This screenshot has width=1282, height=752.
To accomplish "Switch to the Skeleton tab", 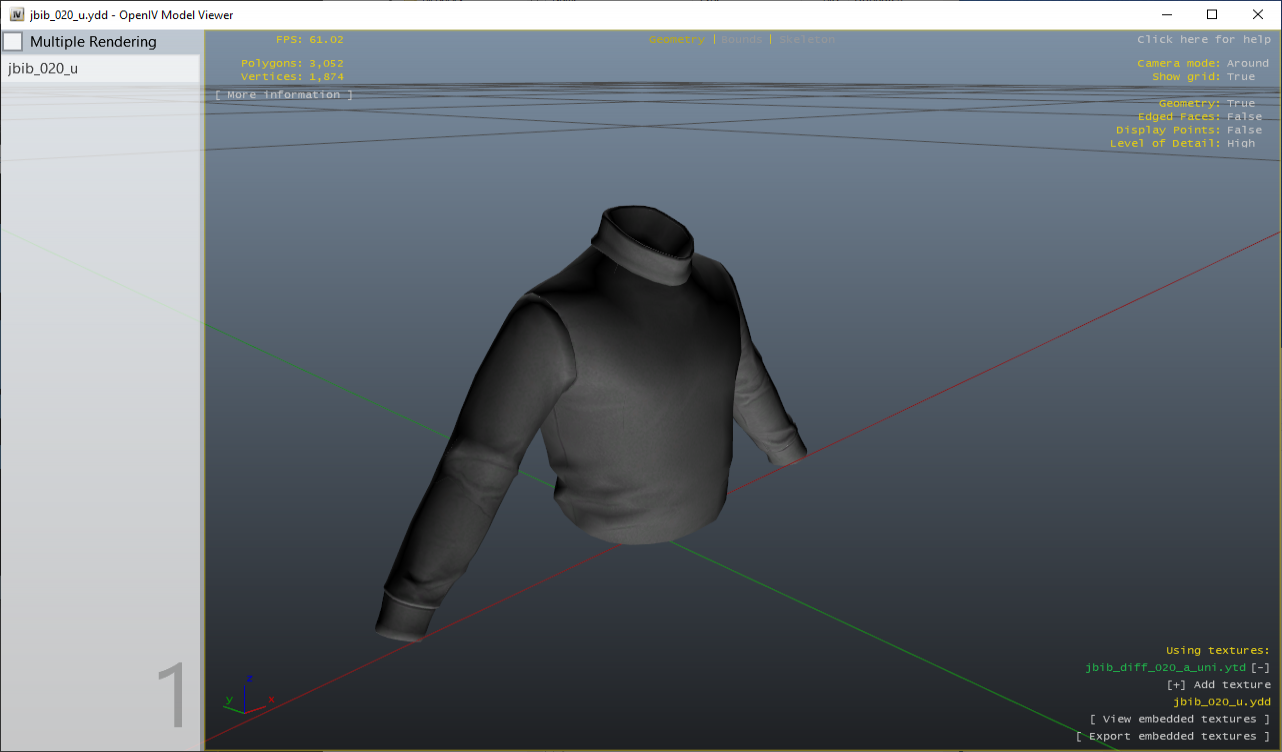I will (807, 39).
